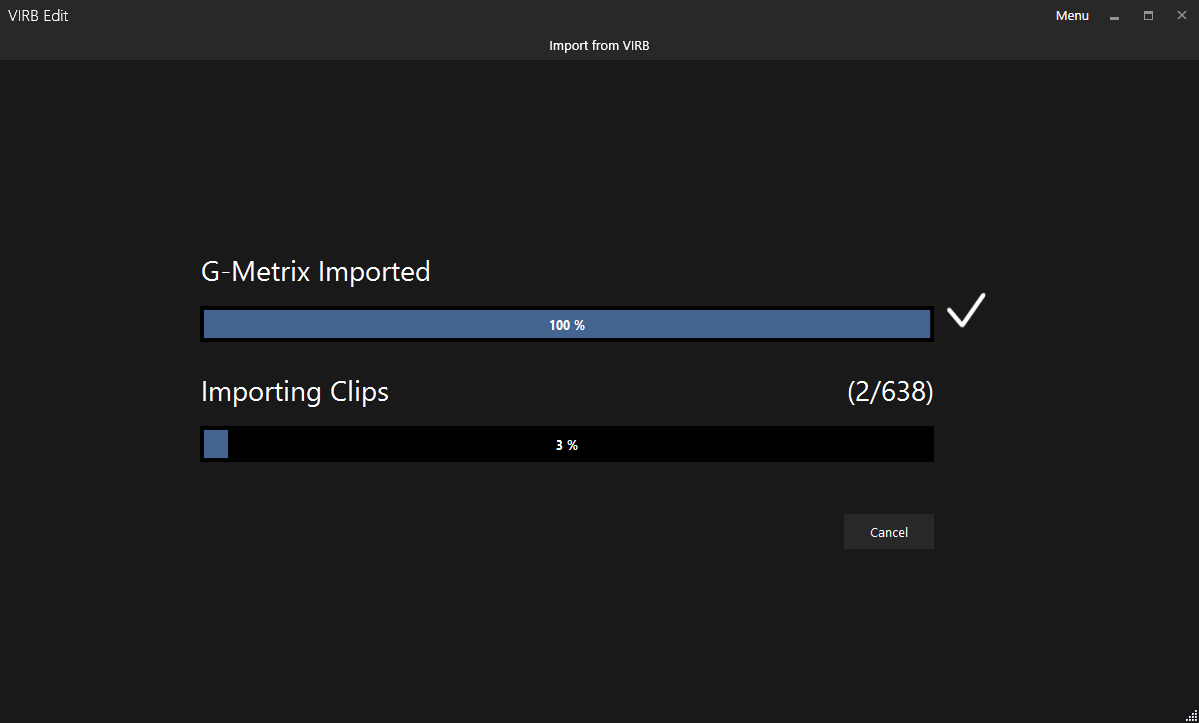Viewport: 1199px width, 723px height.
Task: Click the filled segment of the Importing Clips bar
Action: pos(216,444)
